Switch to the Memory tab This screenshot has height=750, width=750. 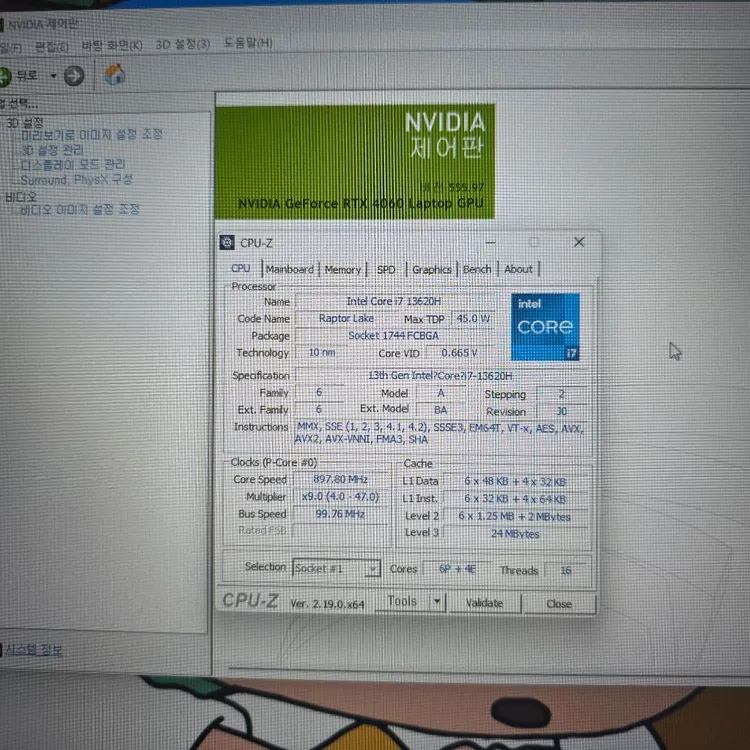click(342, 270)
